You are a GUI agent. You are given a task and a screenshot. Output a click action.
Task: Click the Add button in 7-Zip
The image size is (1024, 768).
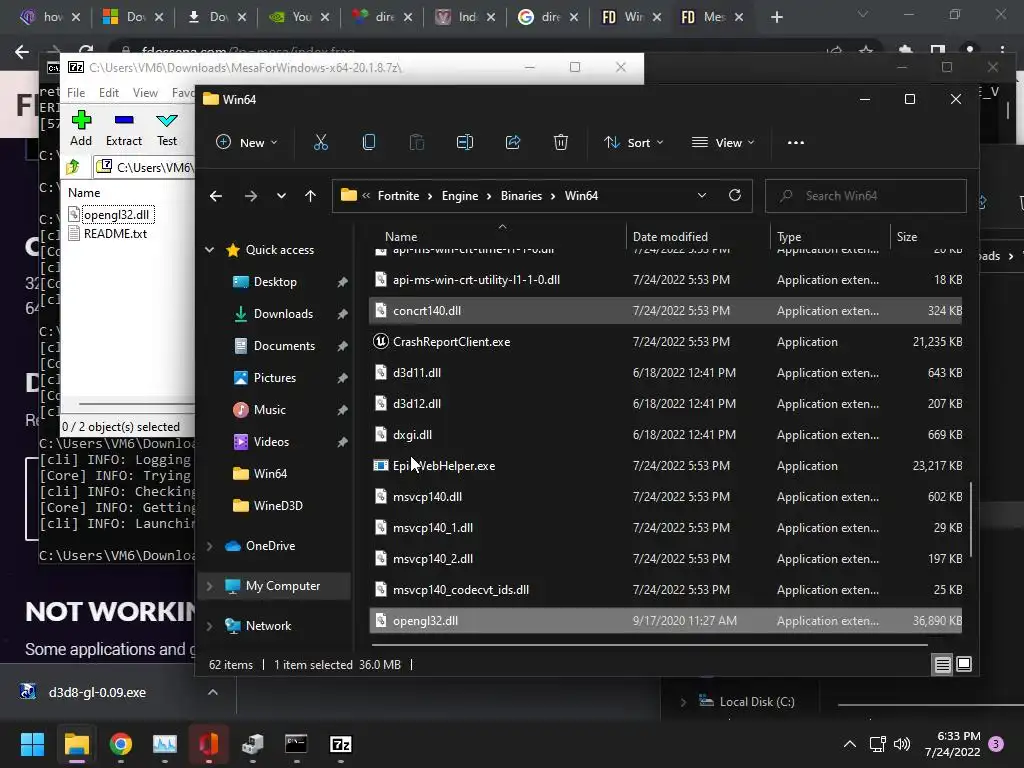(81, 129)
